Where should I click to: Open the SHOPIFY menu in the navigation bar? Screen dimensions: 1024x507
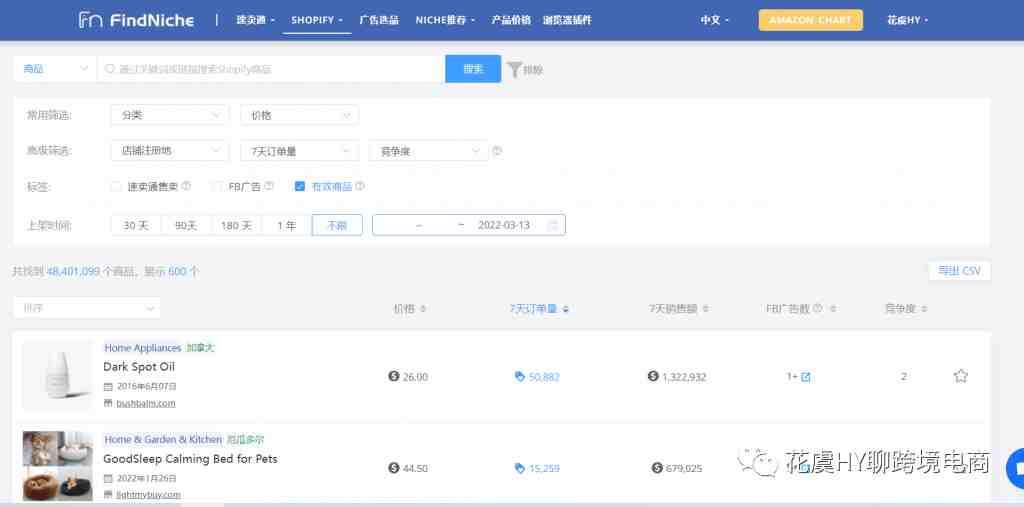coord(316,20)
